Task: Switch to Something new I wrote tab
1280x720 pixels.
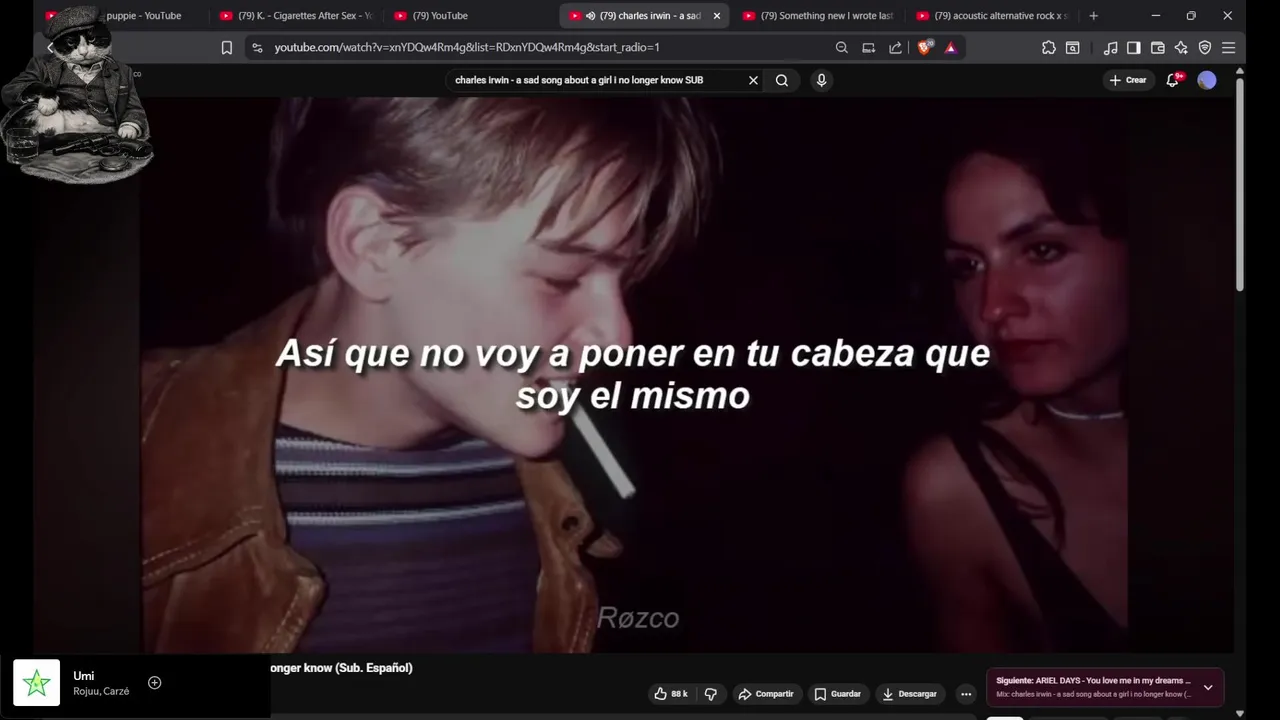Action: (x=818, y=16)
